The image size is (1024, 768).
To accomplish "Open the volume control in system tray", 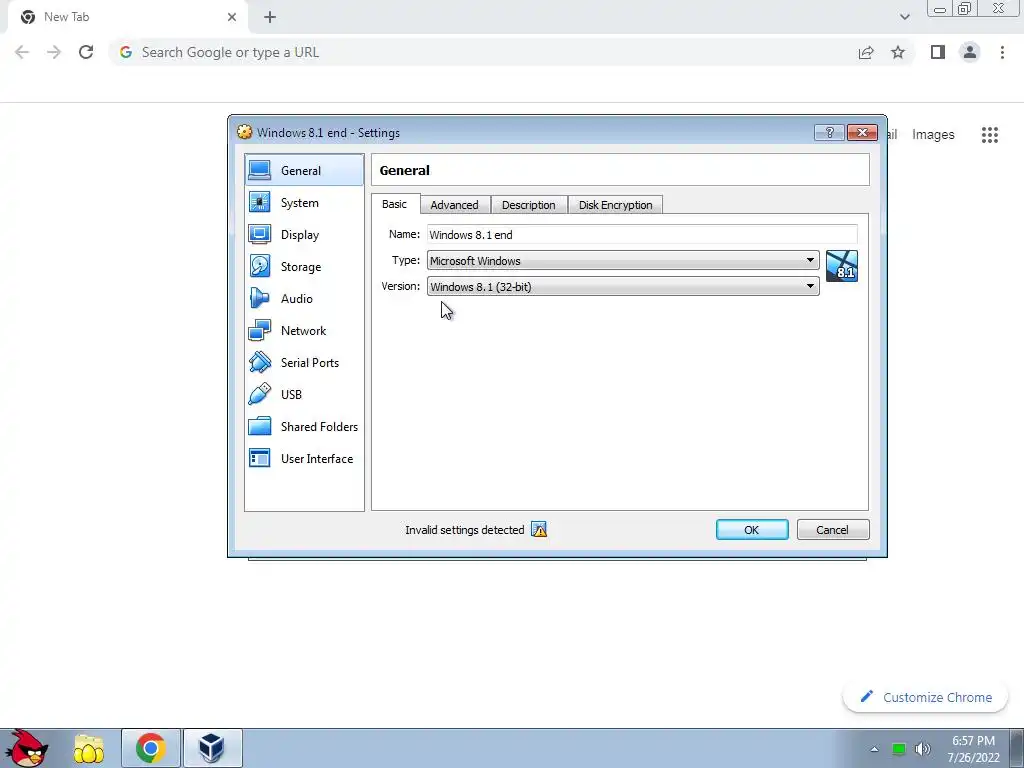I will 923,749.
